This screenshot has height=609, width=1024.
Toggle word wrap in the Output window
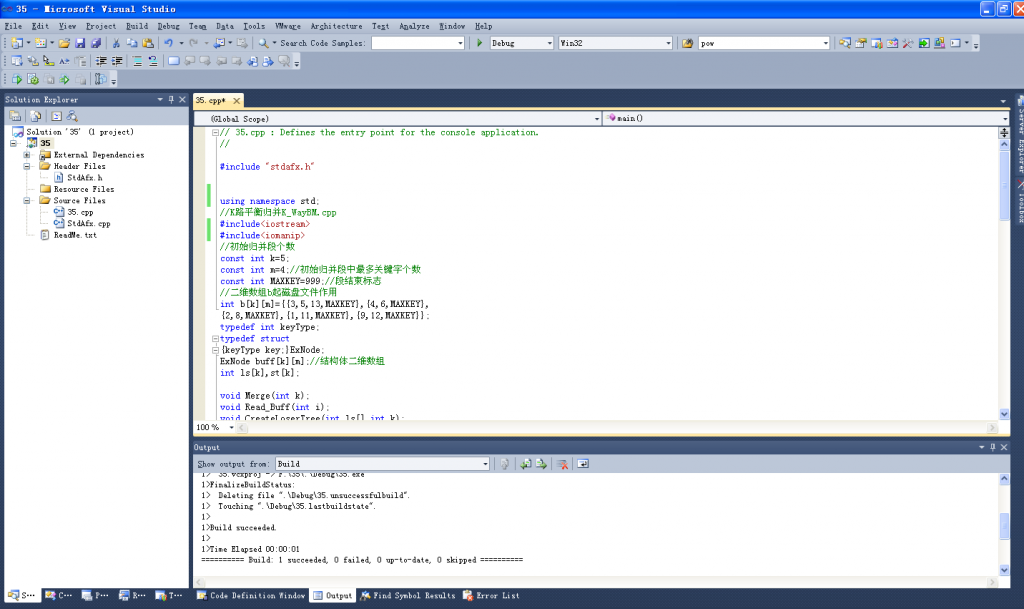tap(583, 463)
